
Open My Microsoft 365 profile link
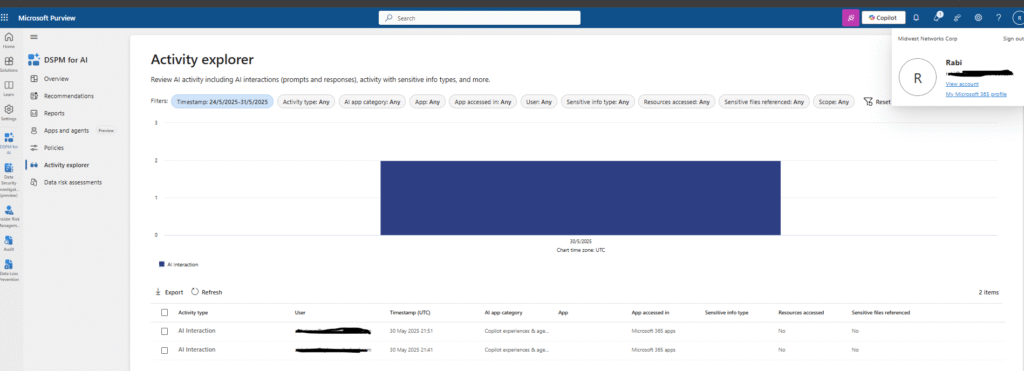tap(976, 95)
